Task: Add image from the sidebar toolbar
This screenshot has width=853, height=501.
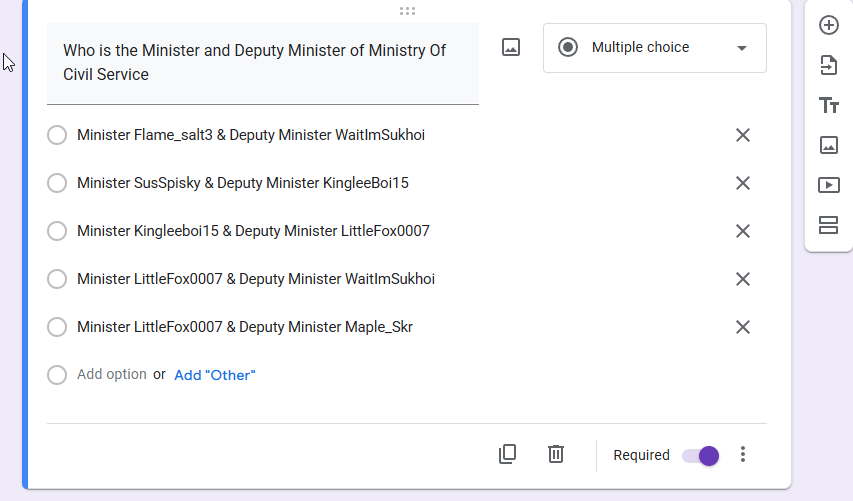Action: 829,145
